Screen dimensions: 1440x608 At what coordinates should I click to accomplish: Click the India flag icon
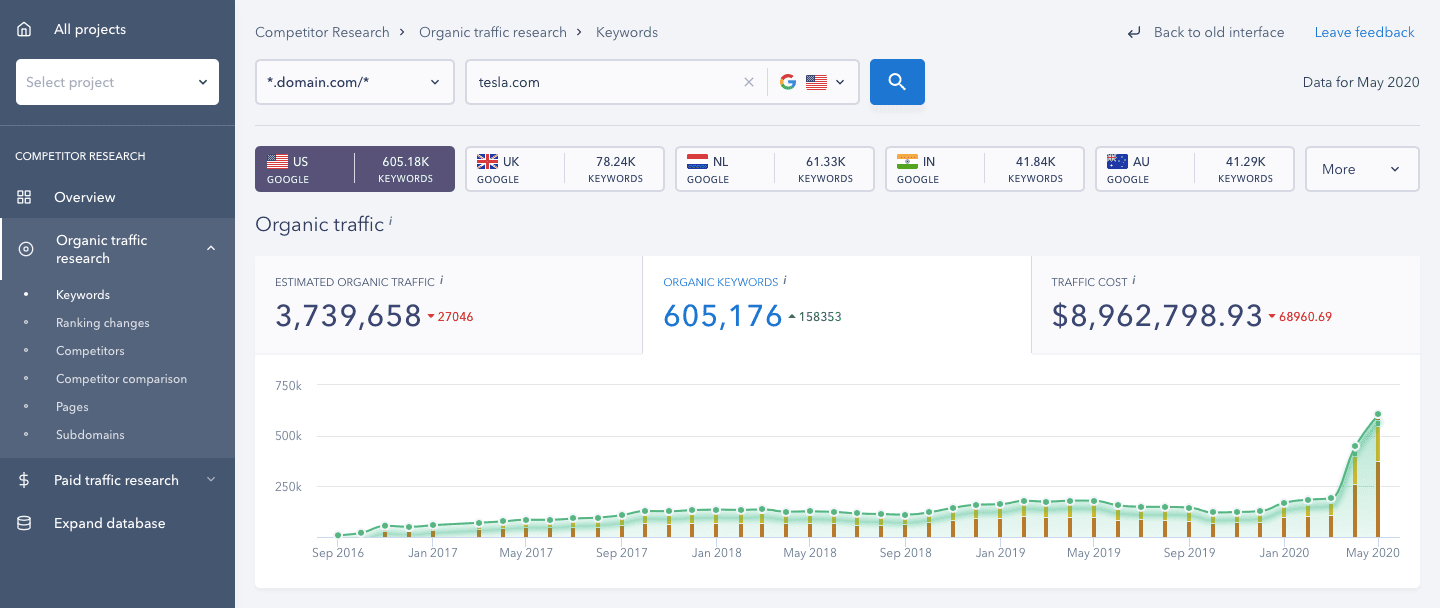(907, 161)
